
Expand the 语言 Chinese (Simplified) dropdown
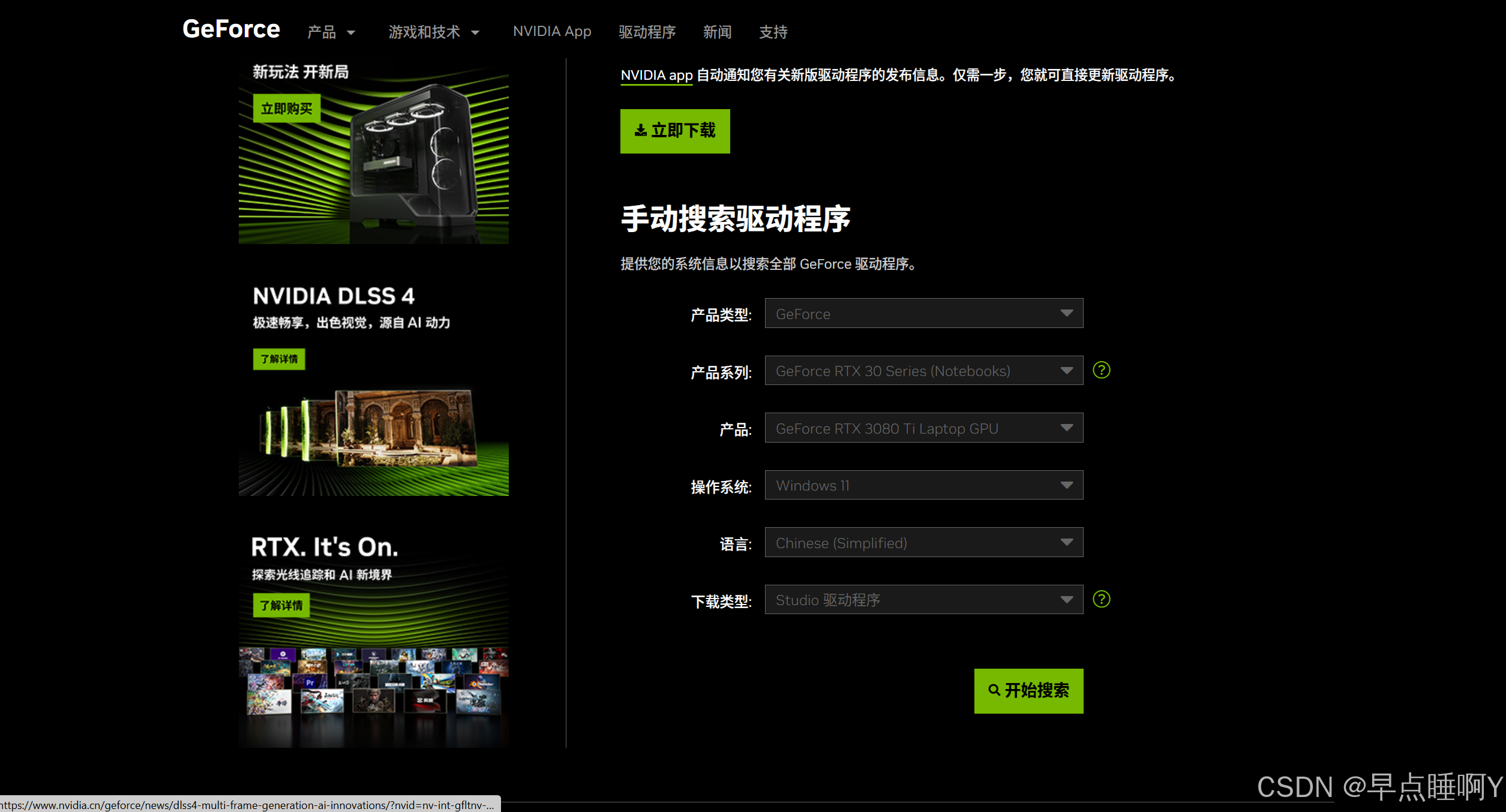click(x=923, y=543)
